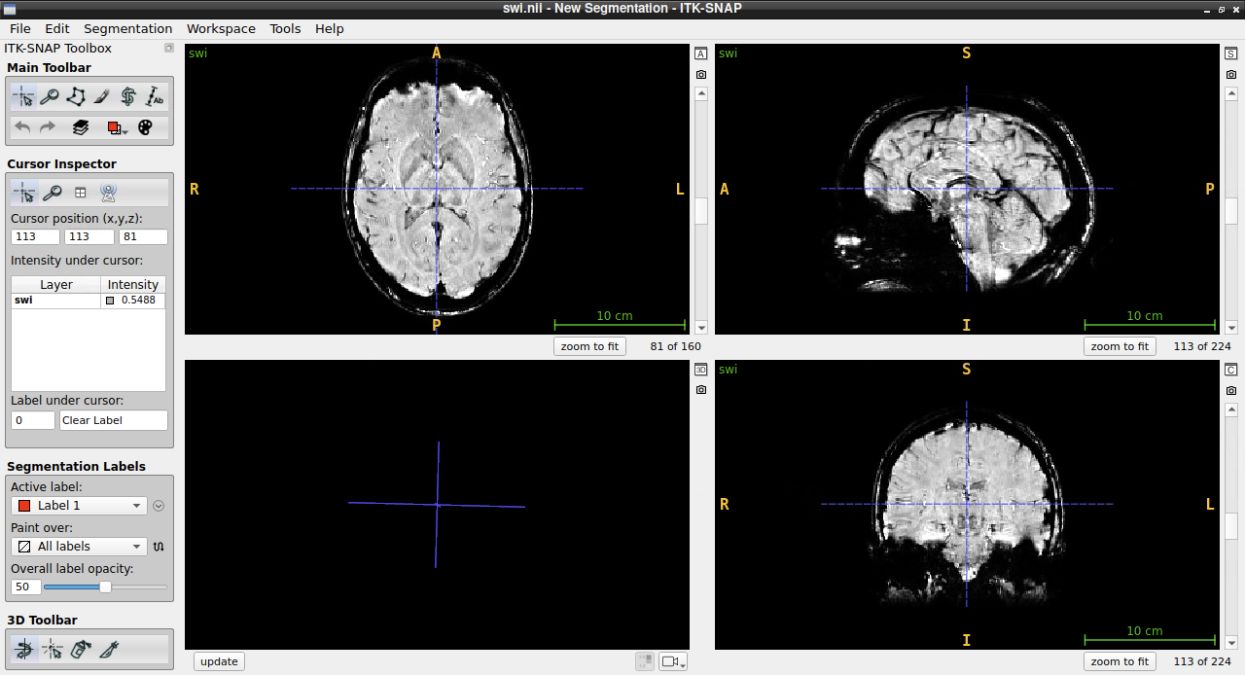
Task: Expand the 3D view layout toggle
Action: tap(701, 369)
